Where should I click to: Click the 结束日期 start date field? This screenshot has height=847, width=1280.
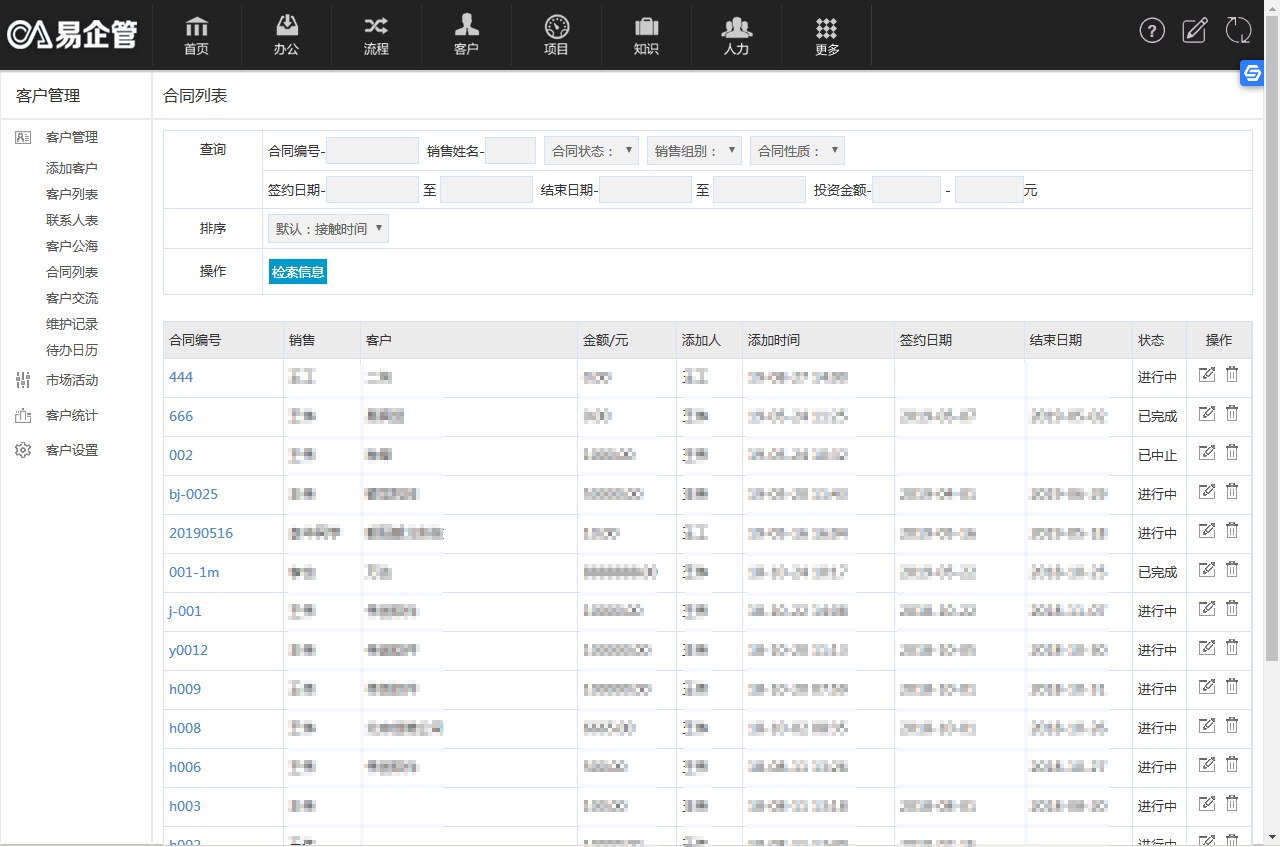[645, 190]
